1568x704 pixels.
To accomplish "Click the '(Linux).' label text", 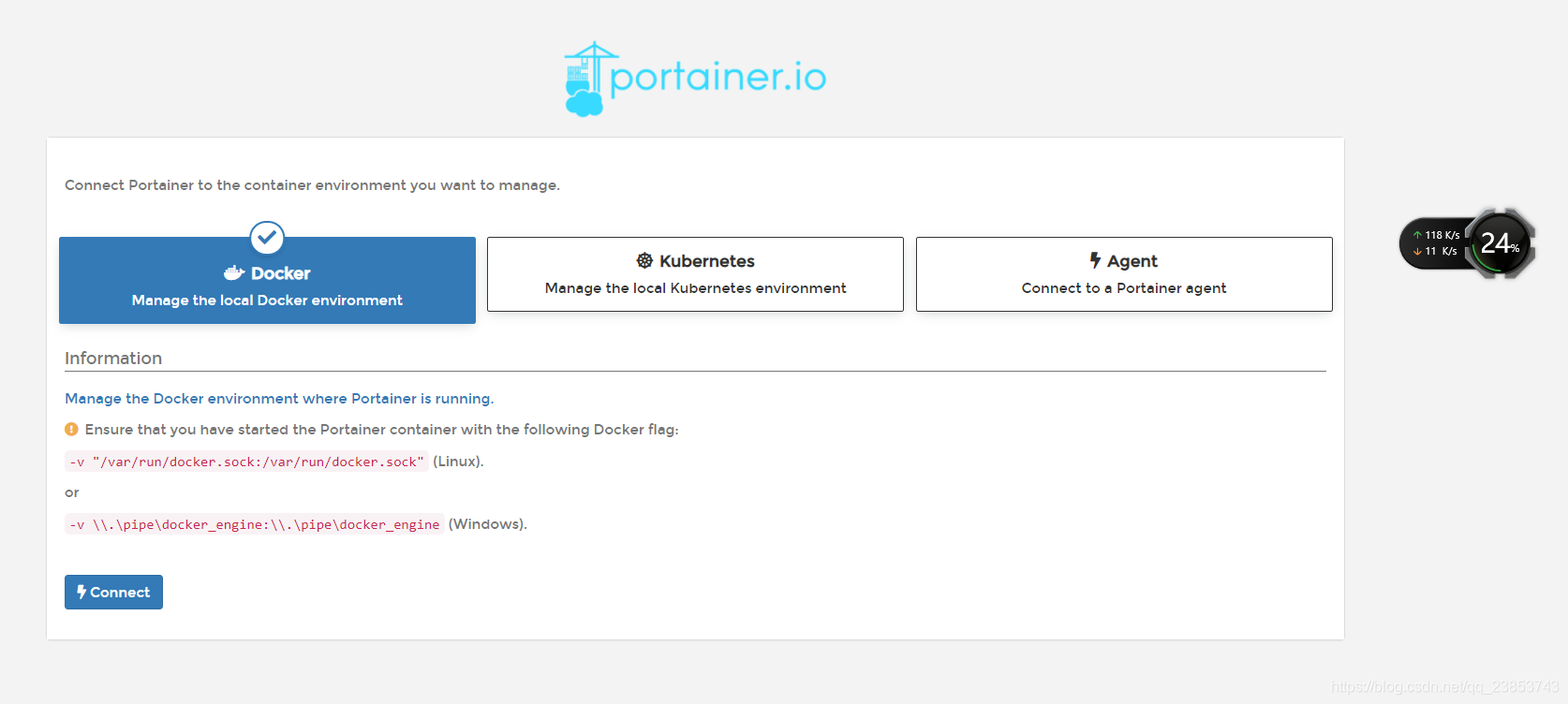I will pyautogui.click(x=458, y=462).
